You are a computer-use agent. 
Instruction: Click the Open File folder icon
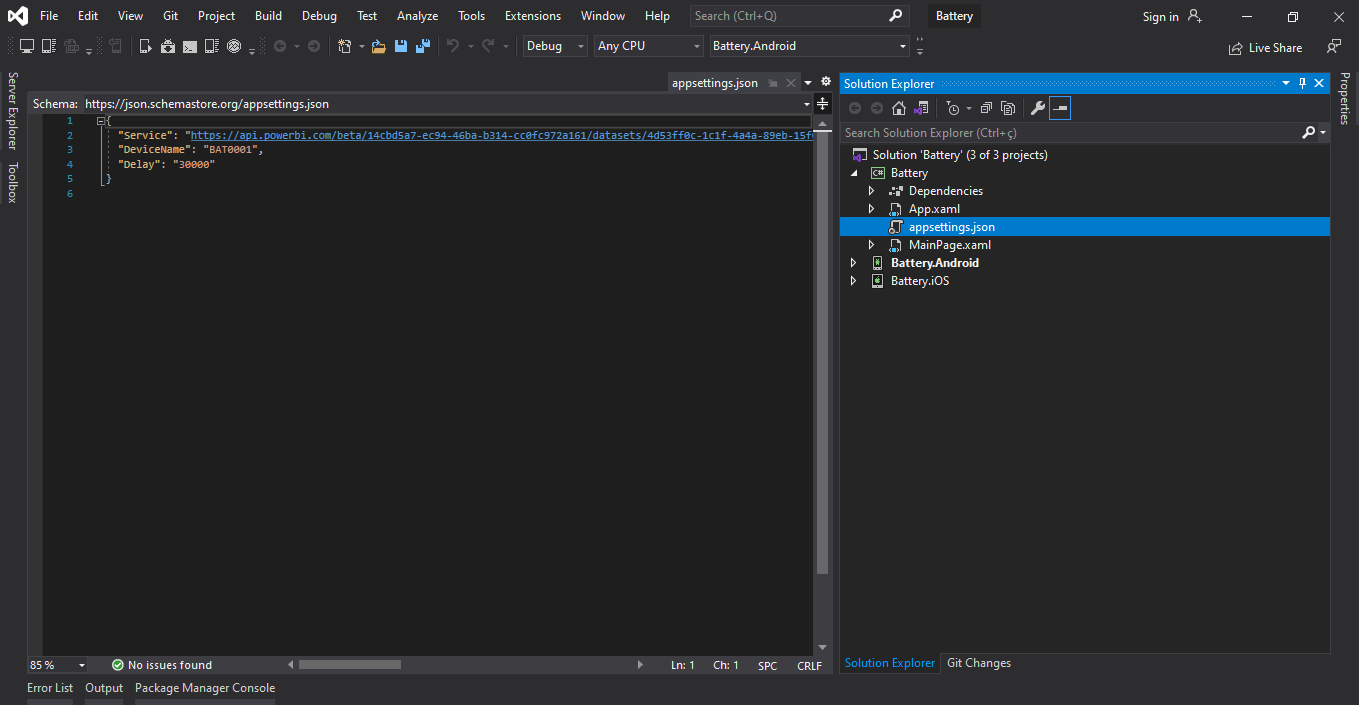(x=378, y=45)
